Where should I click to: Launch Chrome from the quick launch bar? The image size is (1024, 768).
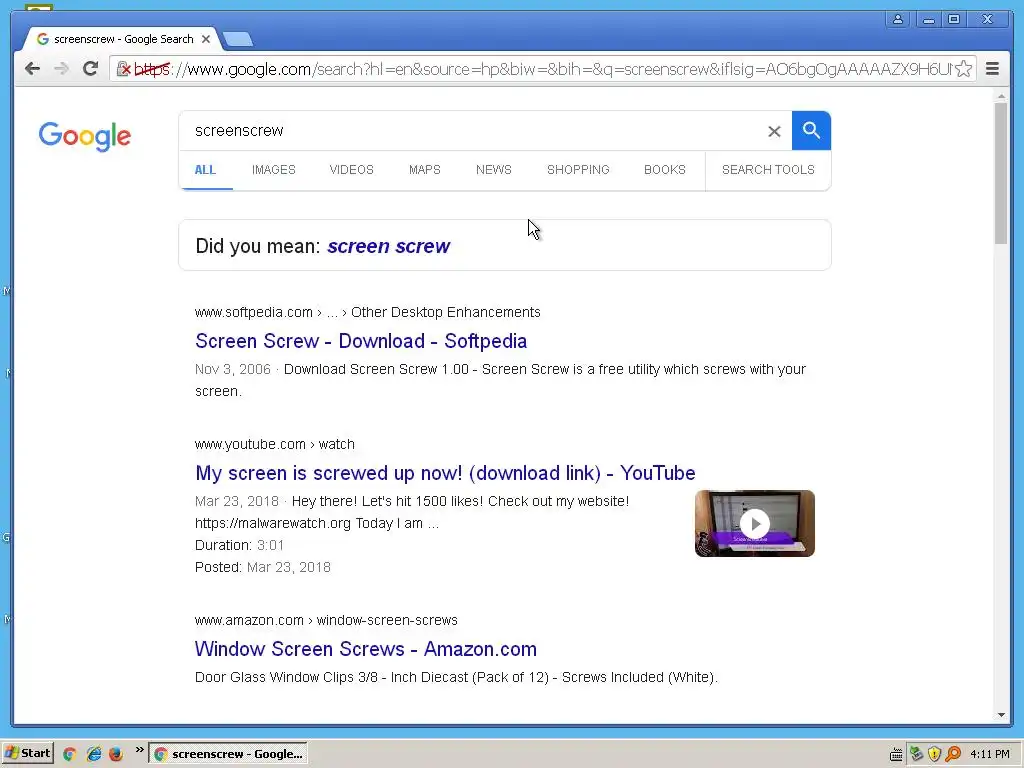[69, 754]
